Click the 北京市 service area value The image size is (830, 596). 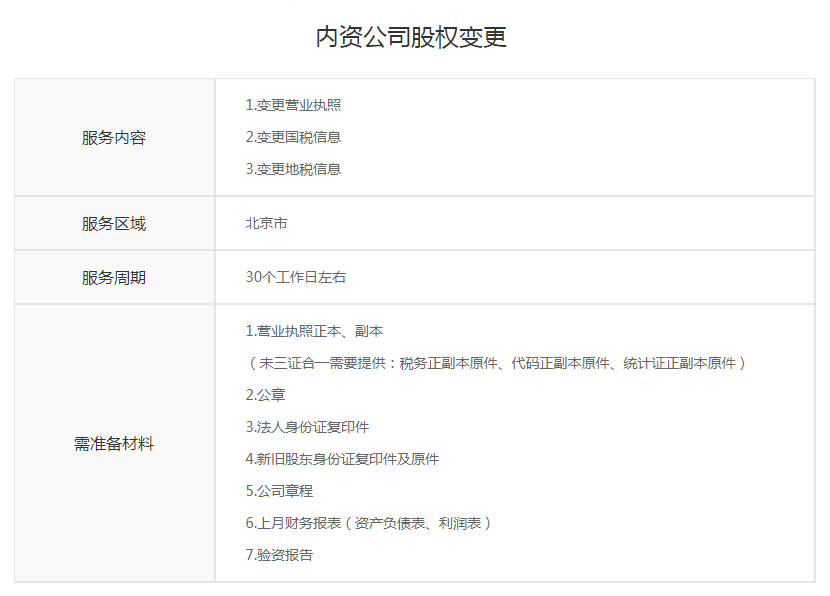click(x=266, y=223)
